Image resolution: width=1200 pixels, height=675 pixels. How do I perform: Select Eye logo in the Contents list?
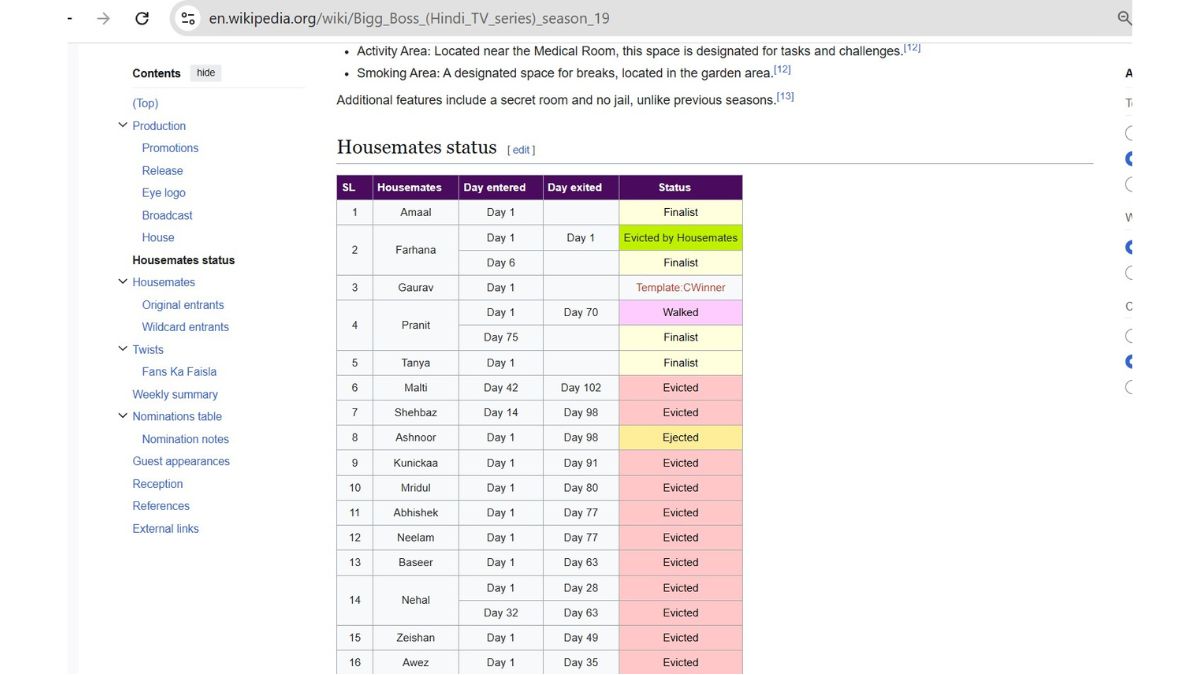(163, 193)
